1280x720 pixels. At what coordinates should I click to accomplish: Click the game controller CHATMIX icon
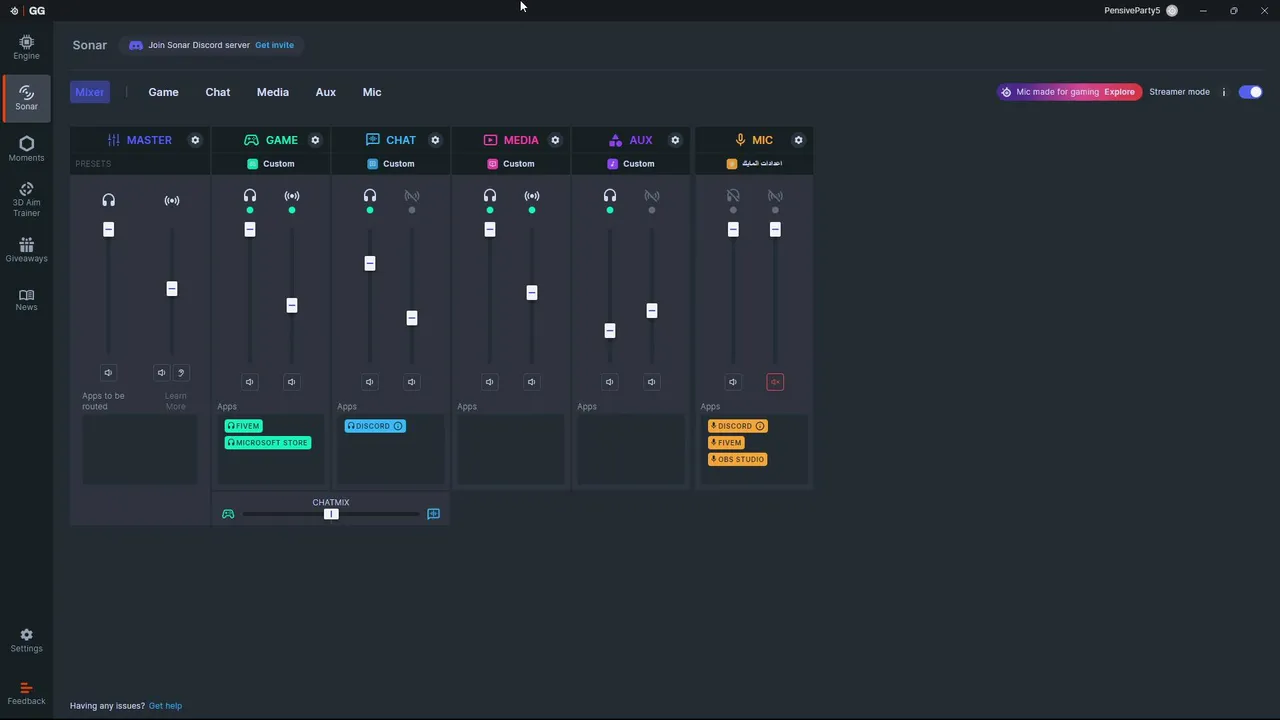point(228,514)
